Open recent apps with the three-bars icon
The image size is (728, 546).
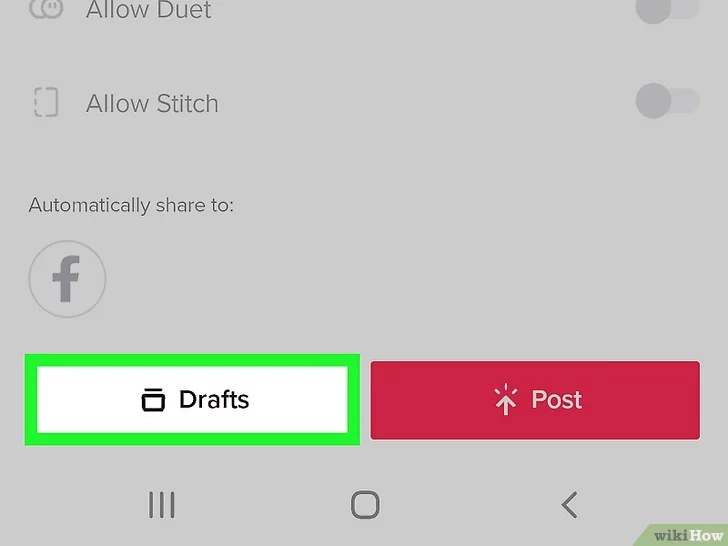(x=162, y=505)
